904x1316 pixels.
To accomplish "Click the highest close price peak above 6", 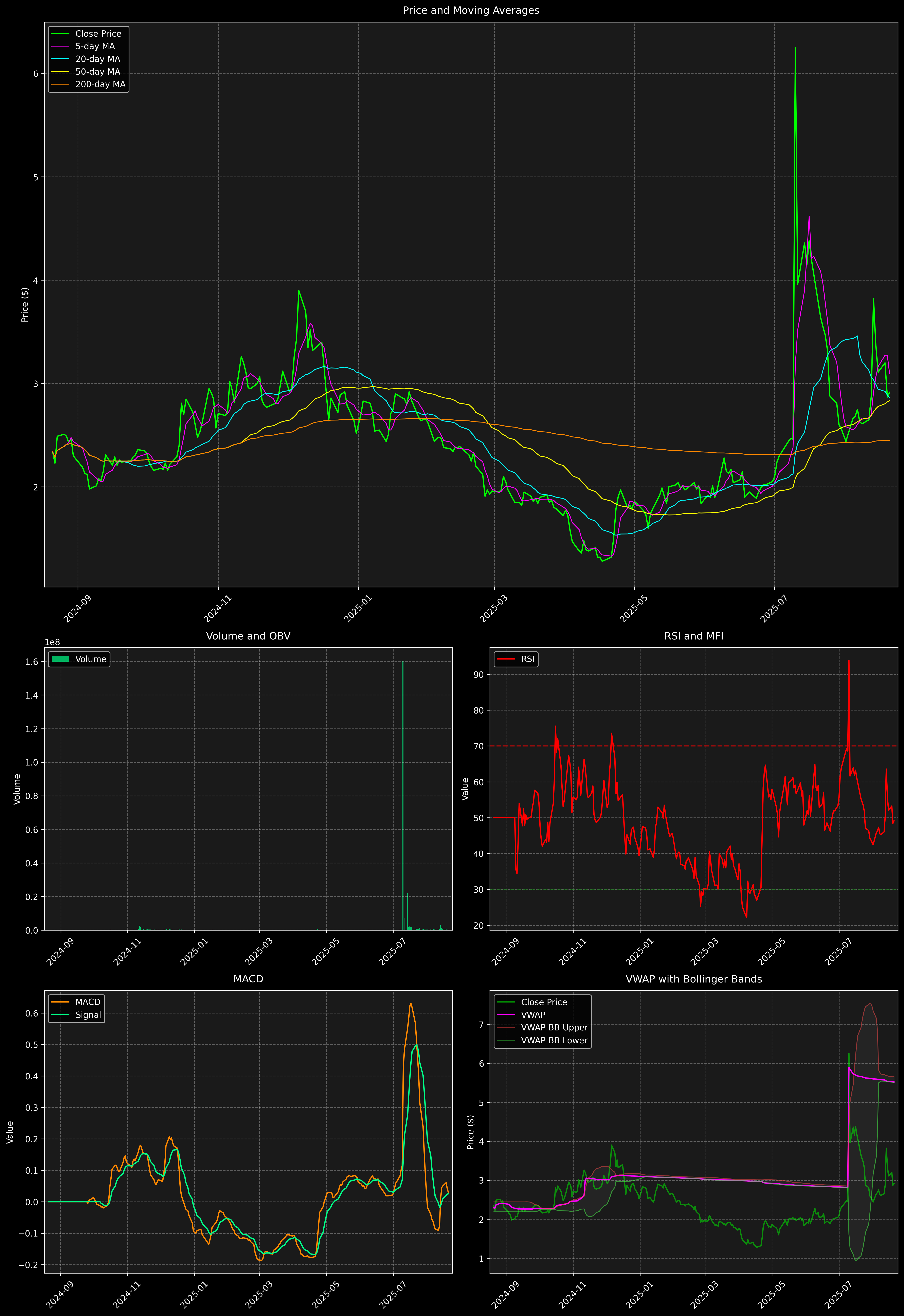I will coord(795,49).
